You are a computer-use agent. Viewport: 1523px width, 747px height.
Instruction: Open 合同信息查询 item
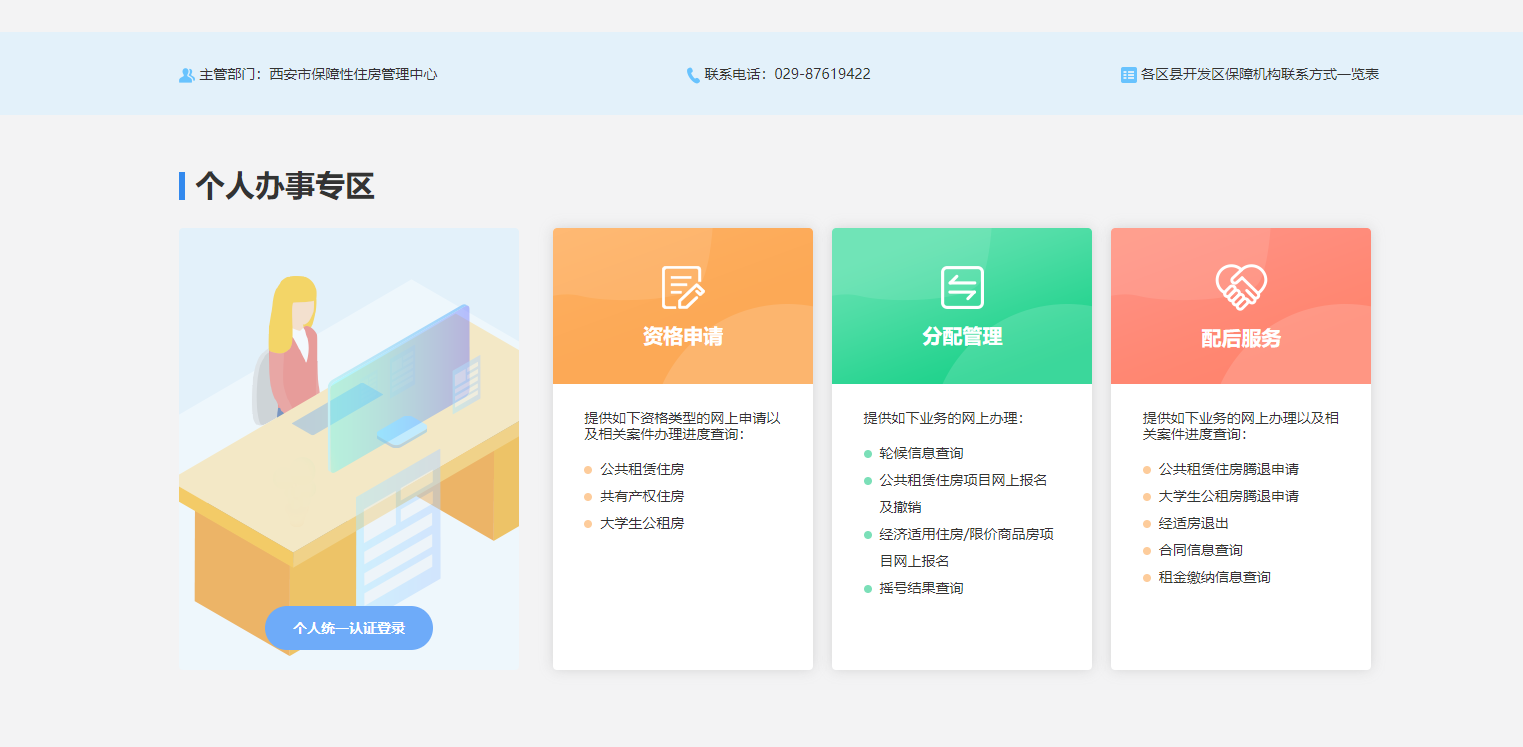tap(1200, 550)
